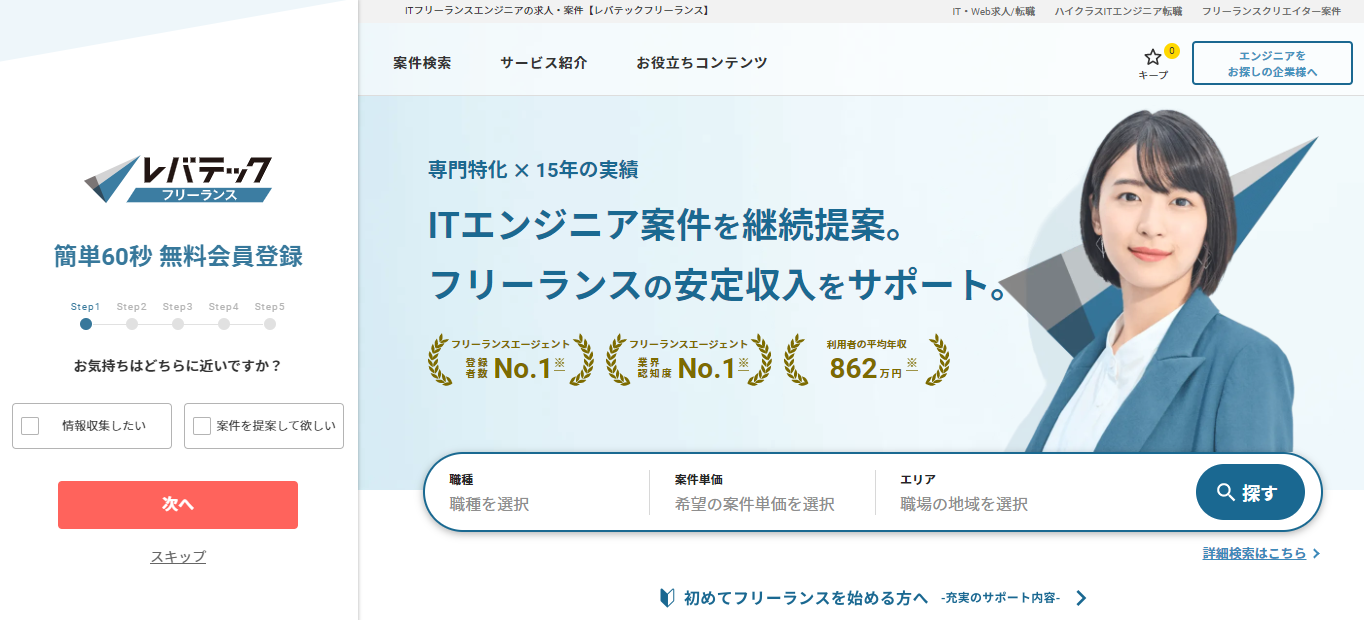Screen dimensions: 1364x620
Task: Check the 案件を提案して欲しい checkbox
Action: [x=202, y=426]
